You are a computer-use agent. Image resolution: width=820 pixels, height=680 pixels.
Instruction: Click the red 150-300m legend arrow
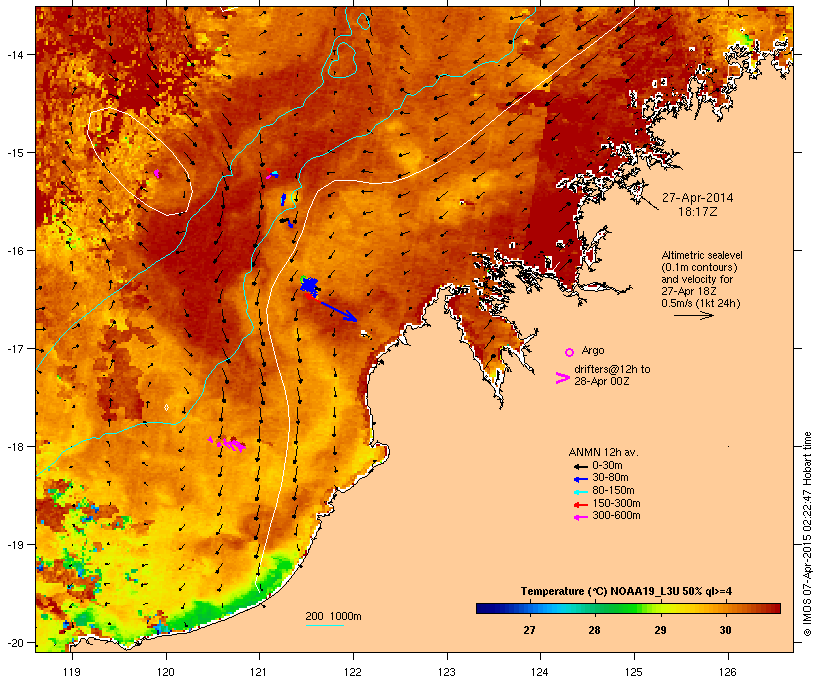581,505
